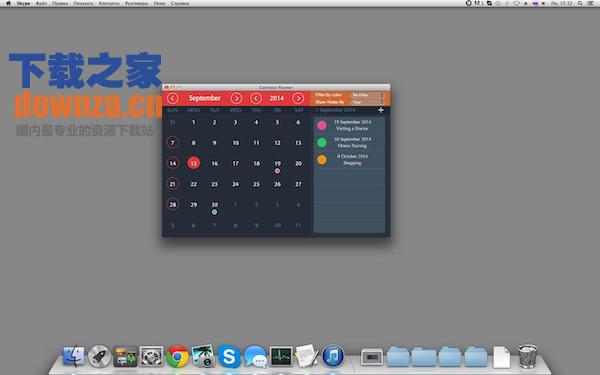The width and height of the screenshot is (600, 375).
Task: Select Sunday 7 in calendar
Action: click(x=173, y=143)
